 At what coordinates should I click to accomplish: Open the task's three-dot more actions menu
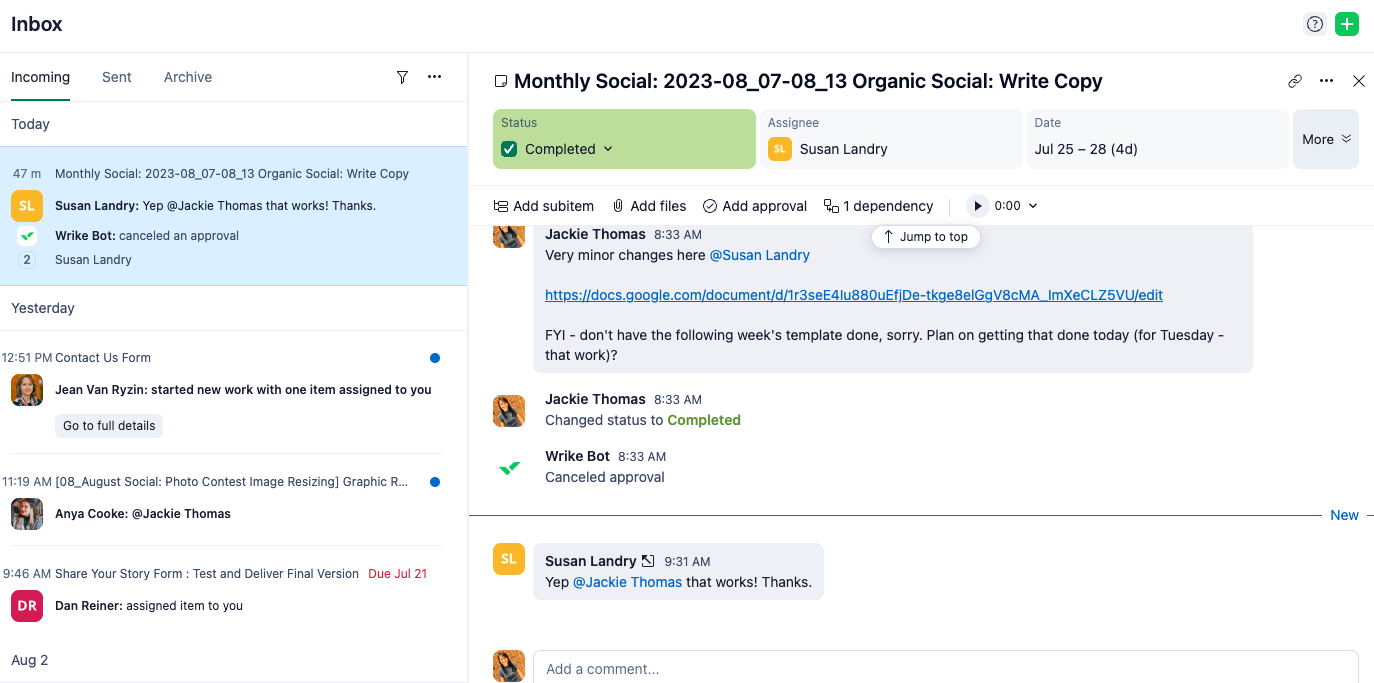1326,81
